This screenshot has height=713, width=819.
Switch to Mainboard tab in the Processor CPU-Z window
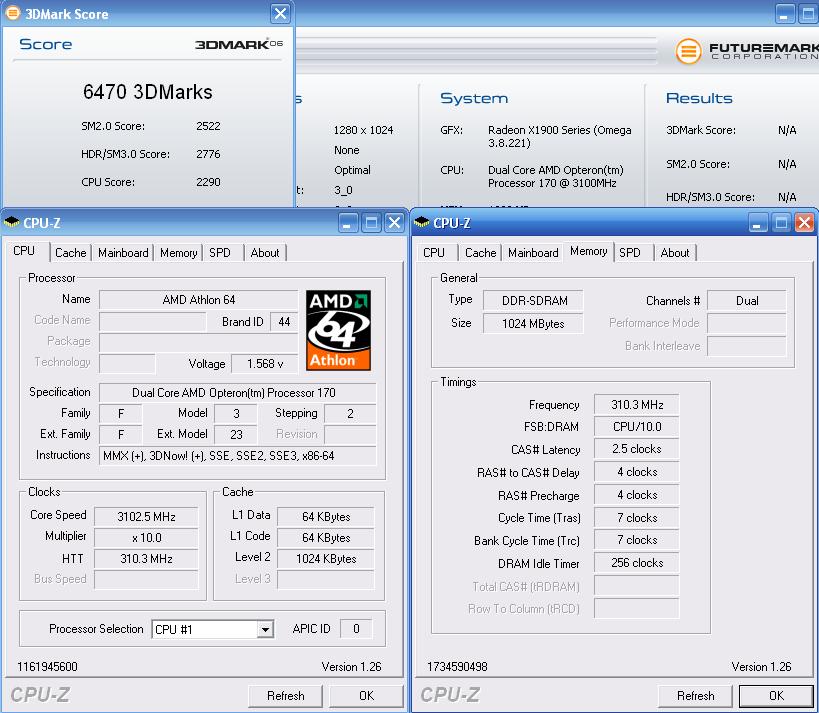[x=123, y=253]
